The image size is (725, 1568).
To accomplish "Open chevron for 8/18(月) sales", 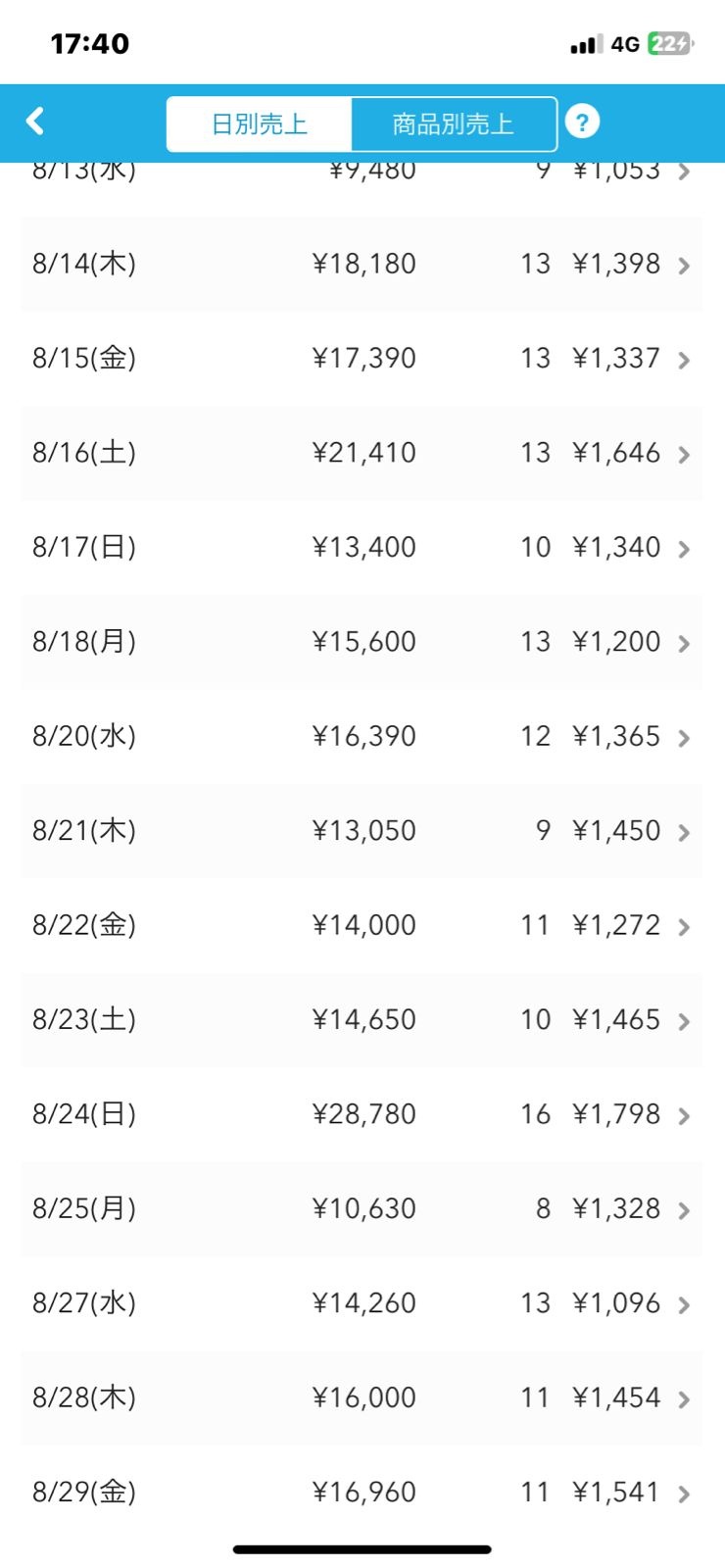I will click(x=684, y=644).
